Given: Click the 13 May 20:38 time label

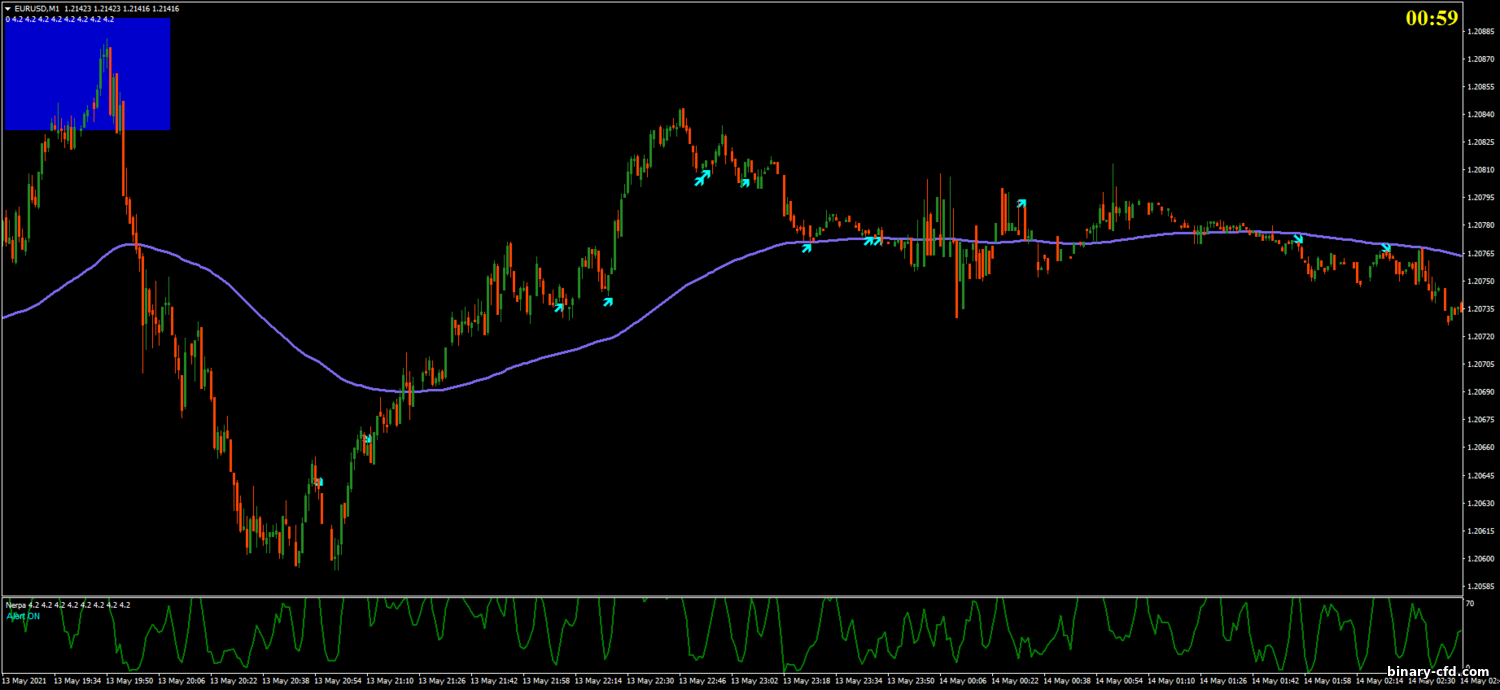Looking at the screenshot, I should pos(287,680).
